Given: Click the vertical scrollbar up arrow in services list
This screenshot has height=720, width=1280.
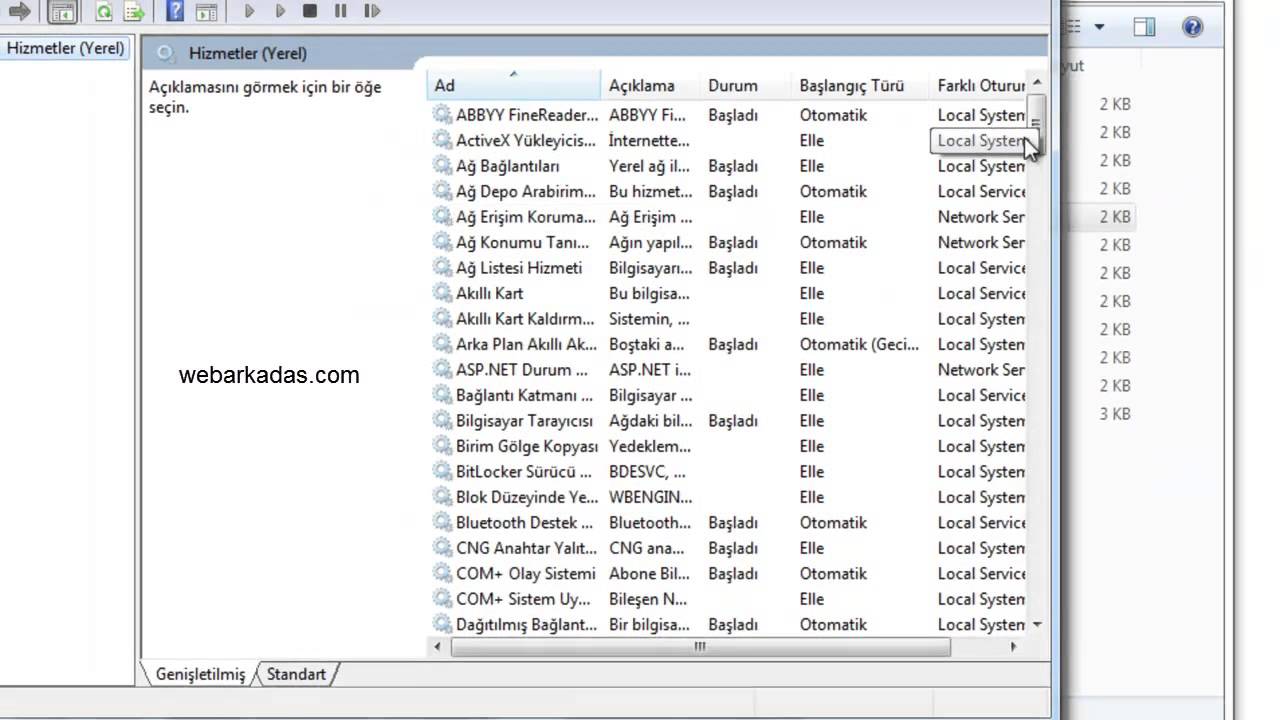Looking at the screenshot, I should point(1037,82).
